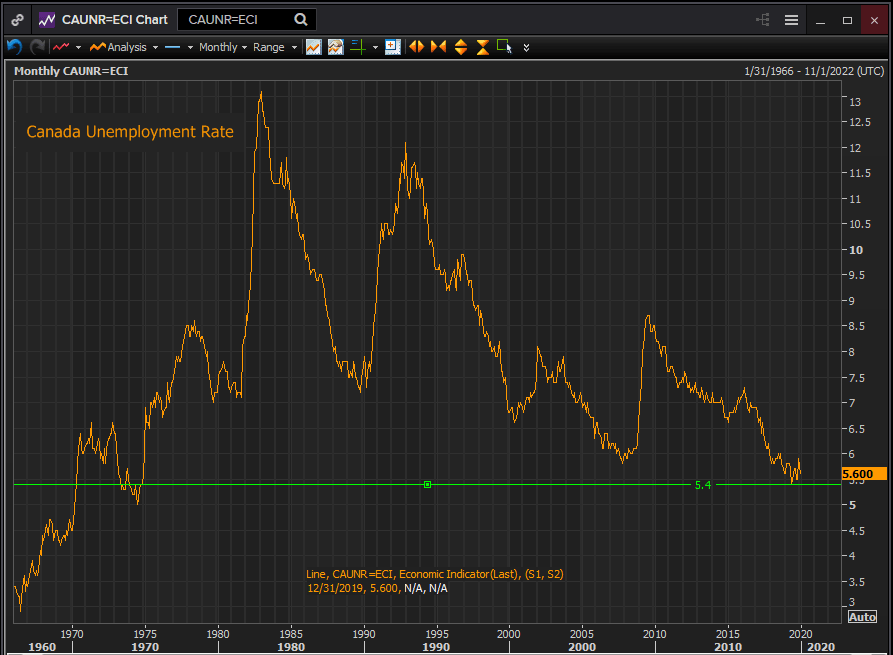Click the orange vertical expand arrows icon

pyautogui.click(x=461, y=47)
